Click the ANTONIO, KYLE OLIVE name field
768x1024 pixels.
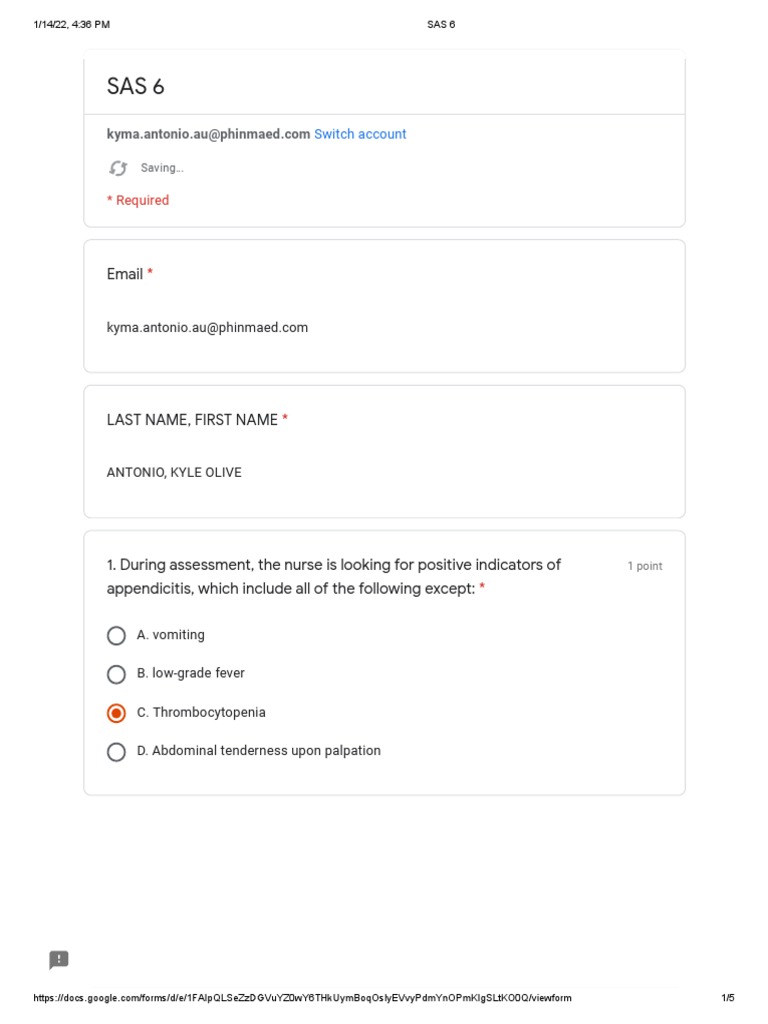point(174,472)
